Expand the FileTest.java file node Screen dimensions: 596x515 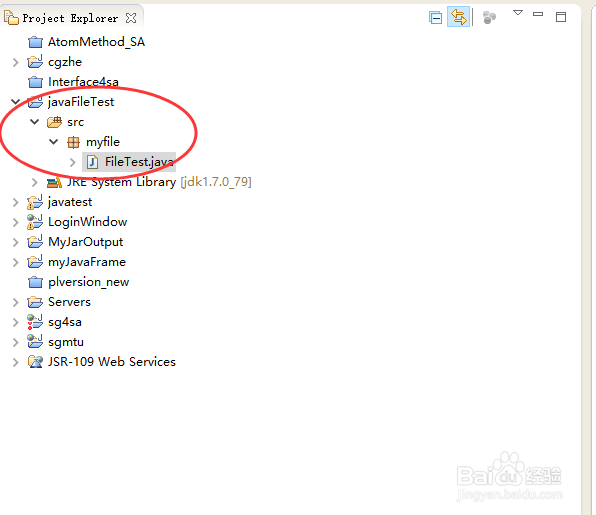[x=73, y=162]
